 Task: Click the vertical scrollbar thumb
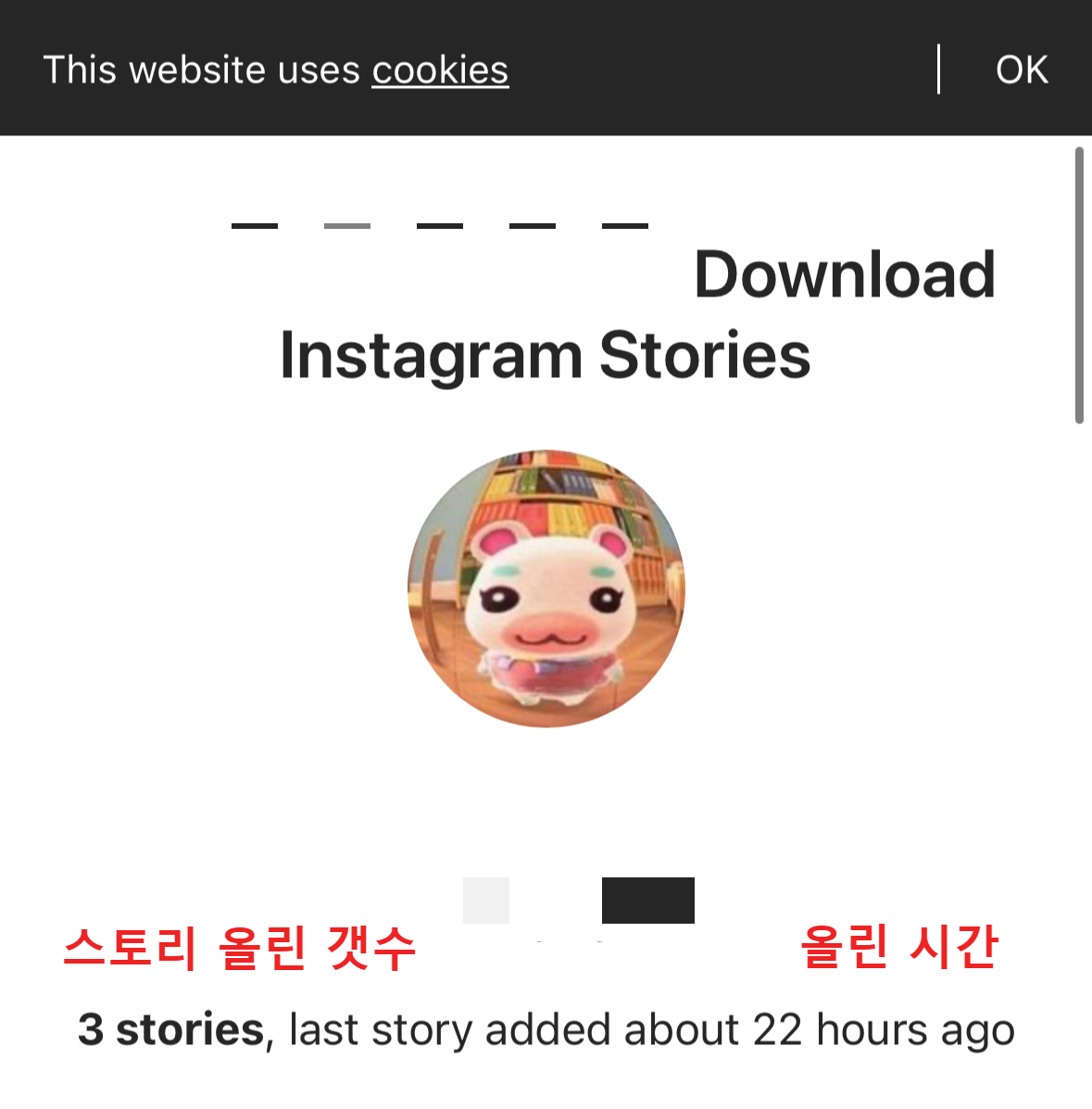pos(1079,285)
